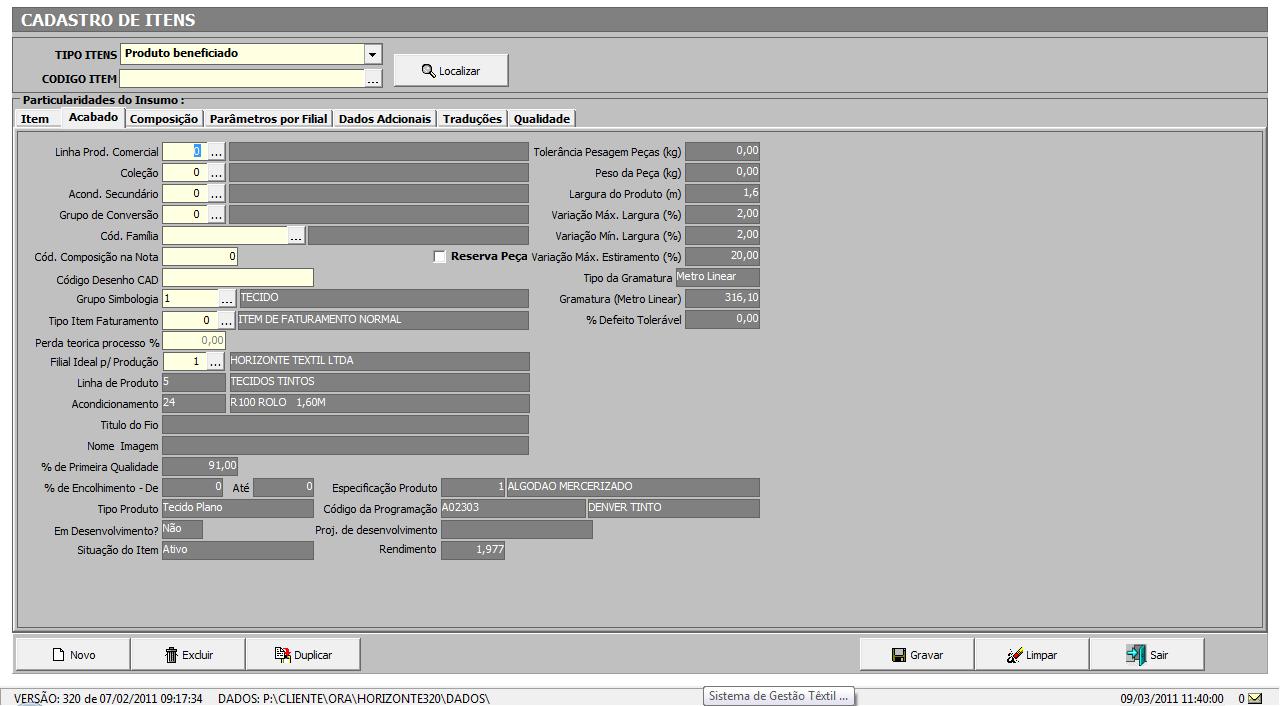Exit using the Sair door button
The image size is (1280, 706).
click(x=1147, y=655)
